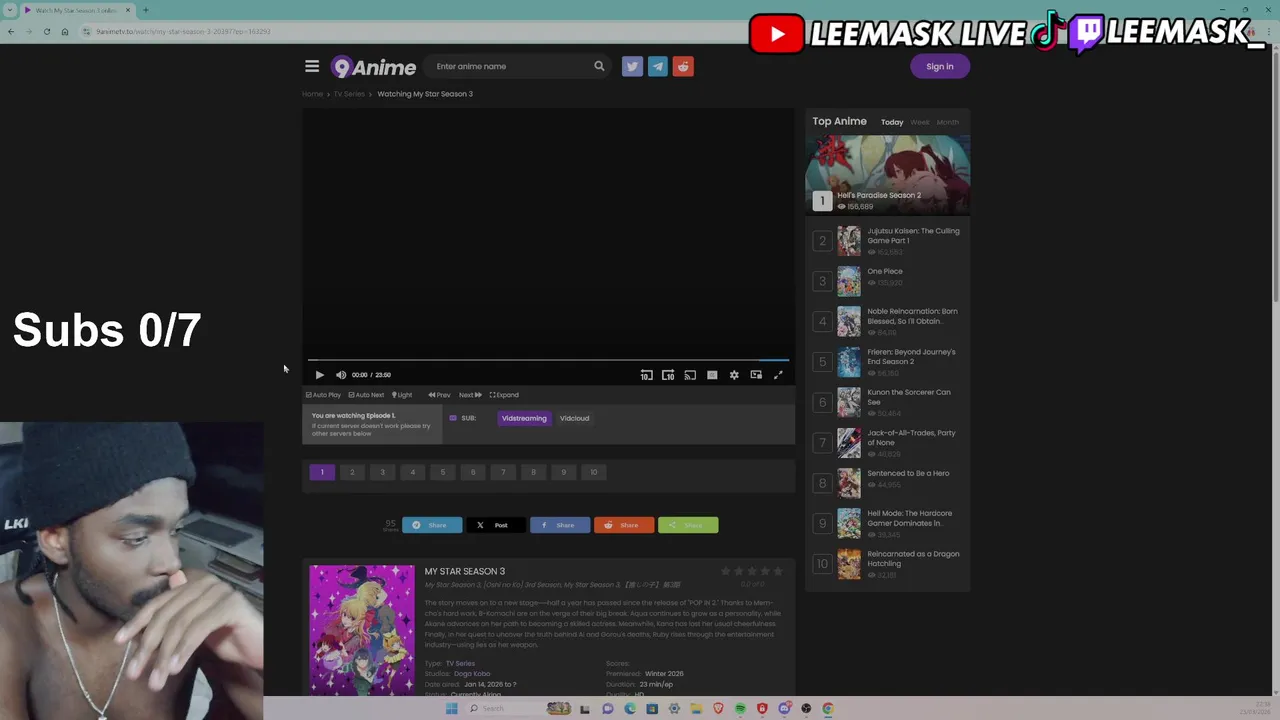Open Kunon the Sorcerer Can See
1280x720 pixels.
909,397
